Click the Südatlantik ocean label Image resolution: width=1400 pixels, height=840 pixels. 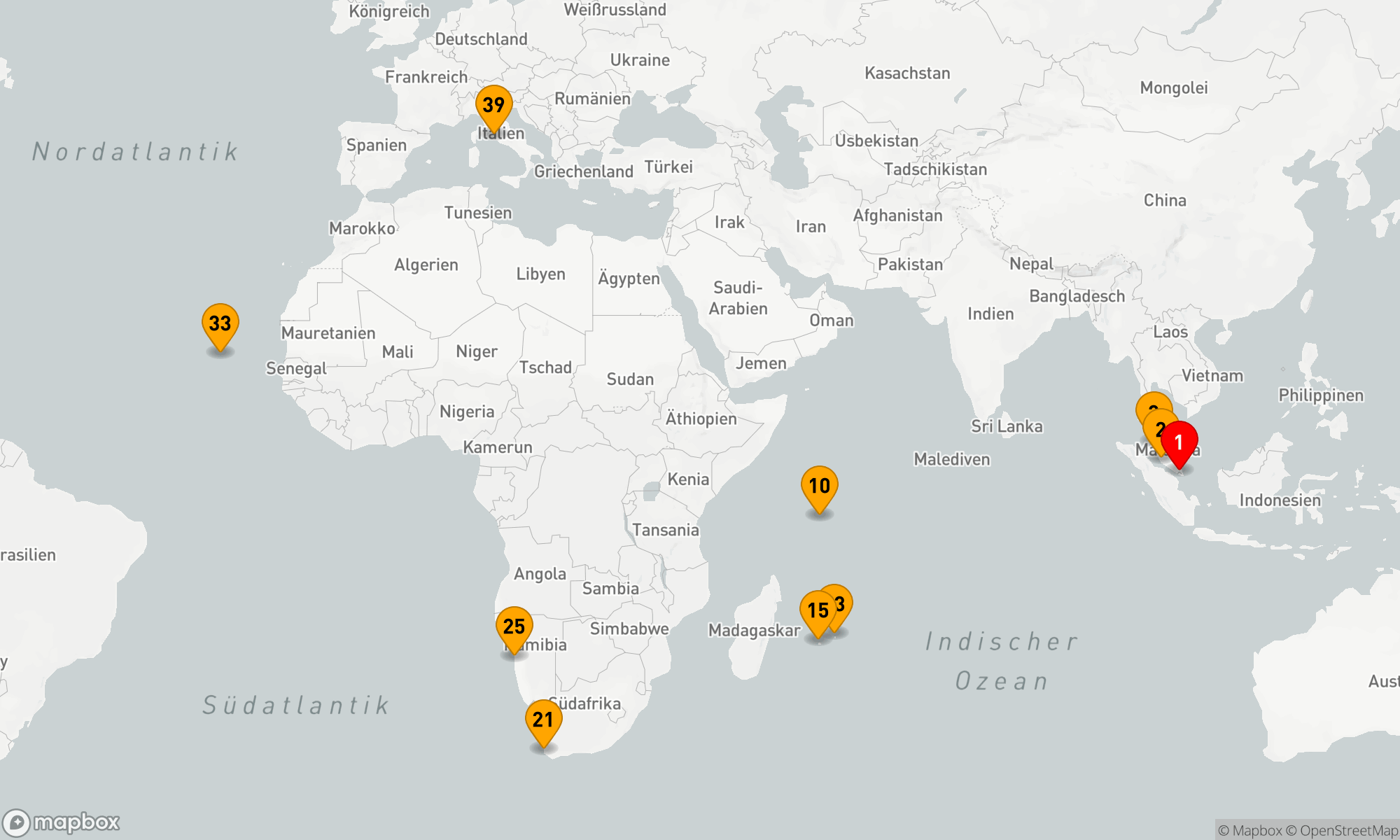tap(295, 706)
